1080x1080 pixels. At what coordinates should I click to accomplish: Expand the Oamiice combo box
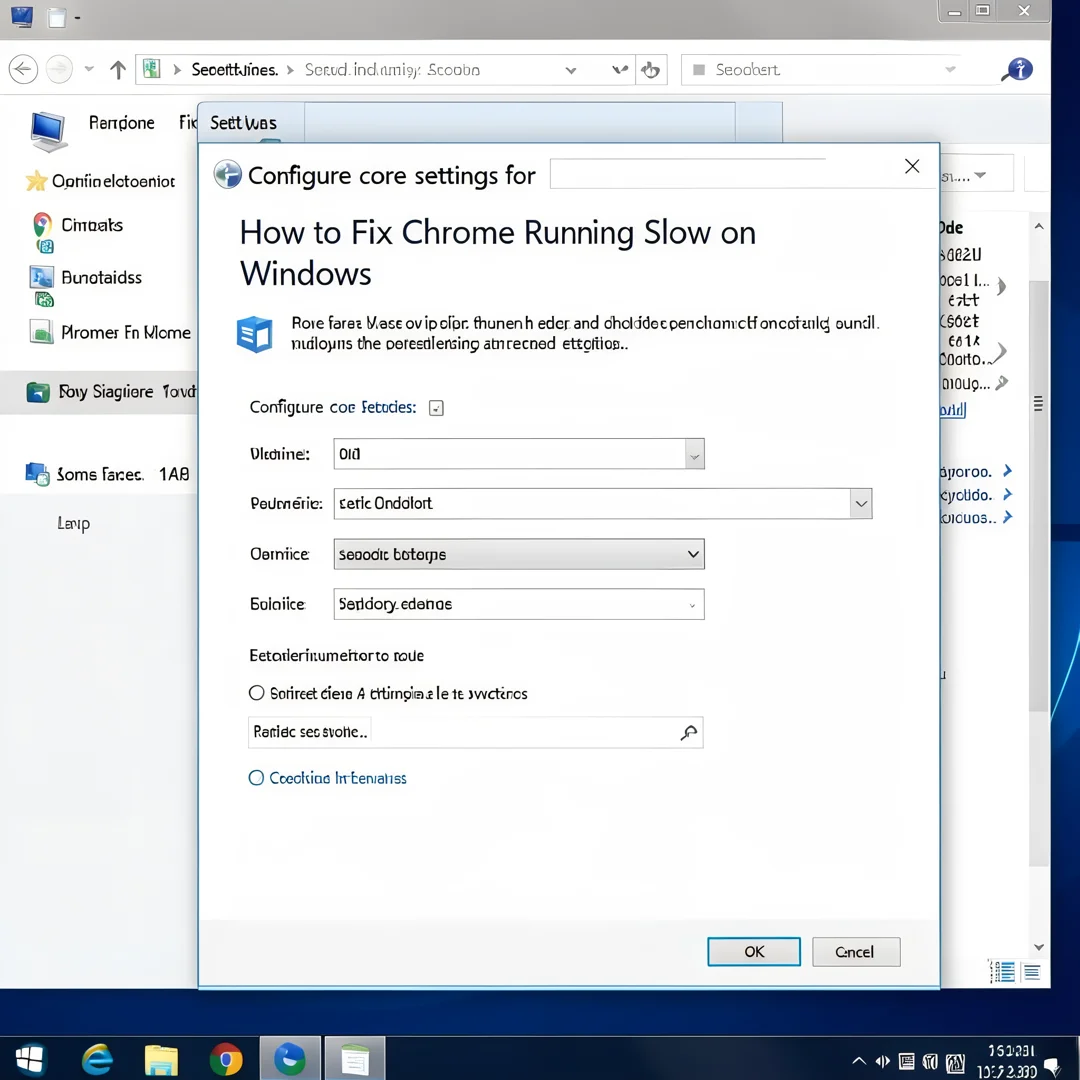tap(519, 554)
